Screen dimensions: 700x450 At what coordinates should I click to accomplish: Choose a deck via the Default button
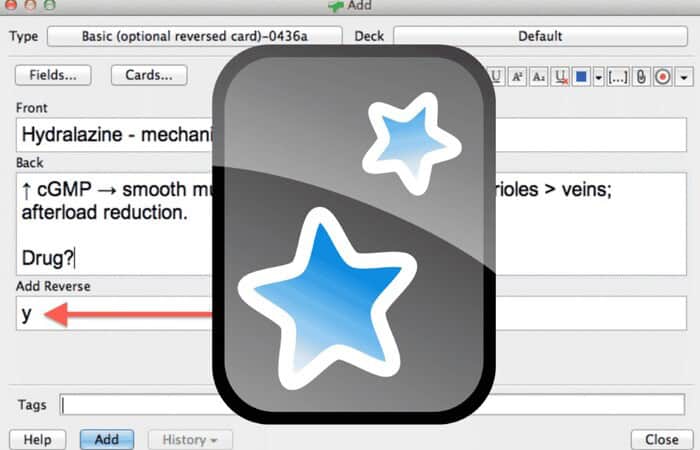click(540, 36)
